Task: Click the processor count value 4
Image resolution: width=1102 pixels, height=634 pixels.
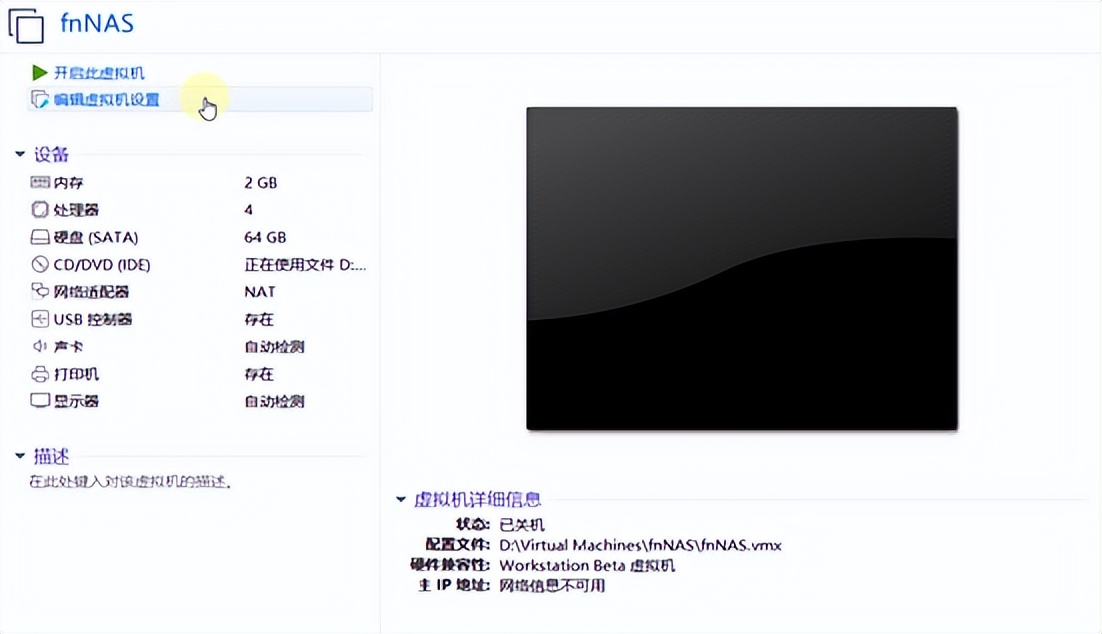Action: (249, 210)
